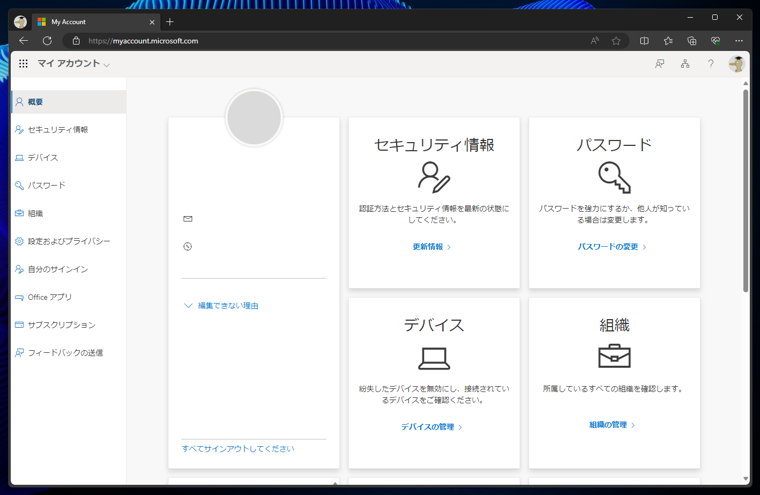Image resolution: width=760 pixels, height=495 pixels.
Task: Click the profile photo placeholder circle
Action: coord(254,117)
